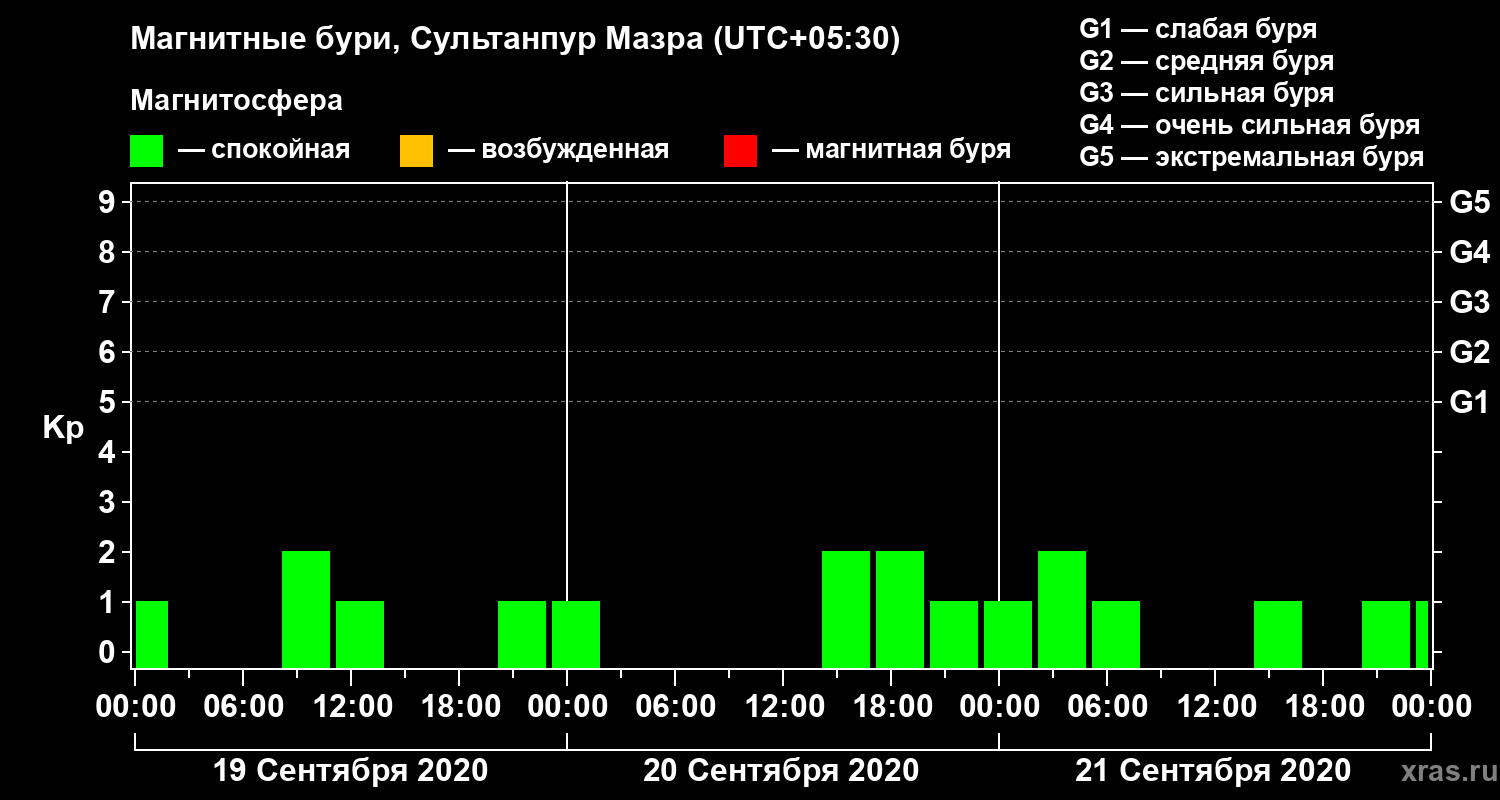Click the '— магнитная буря' legend label
Image resolution: width=1500 pixels, height=800 pixels.
point(891,150)
